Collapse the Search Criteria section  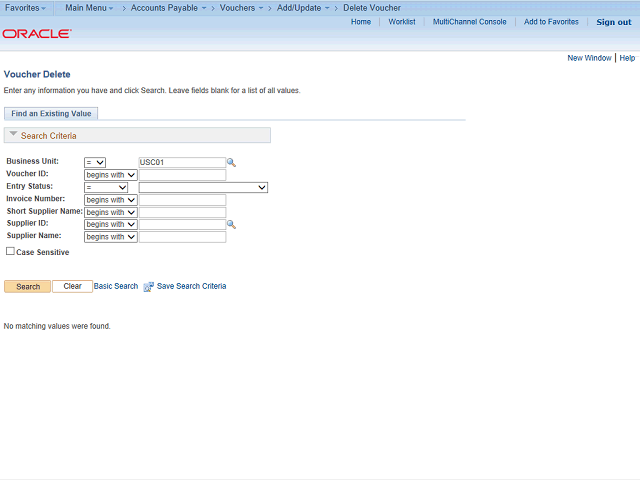tap(13, 134)
